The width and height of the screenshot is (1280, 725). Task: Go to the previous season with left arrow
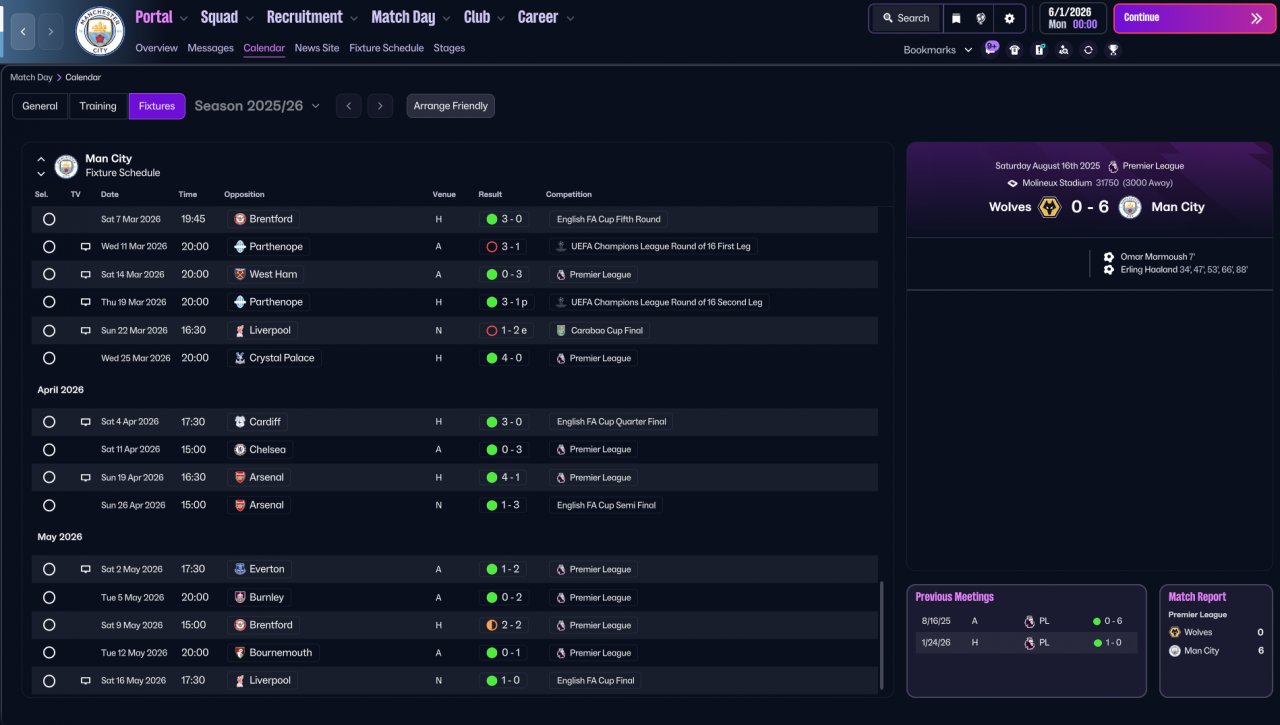coord(348,106)
